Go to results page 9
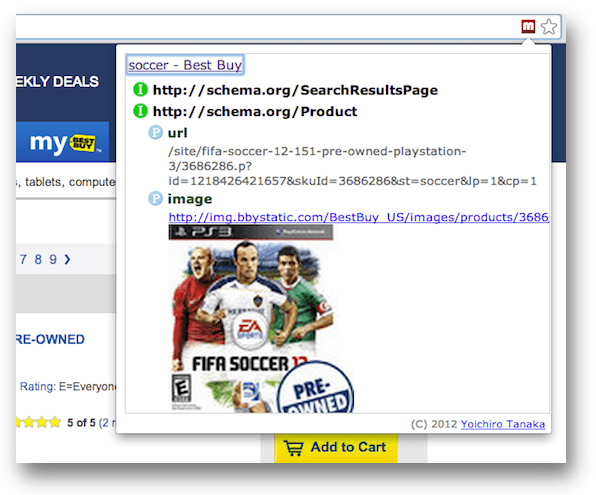Image resolution: width=596 pixels, height=495 pixels. tap(53, 259)
